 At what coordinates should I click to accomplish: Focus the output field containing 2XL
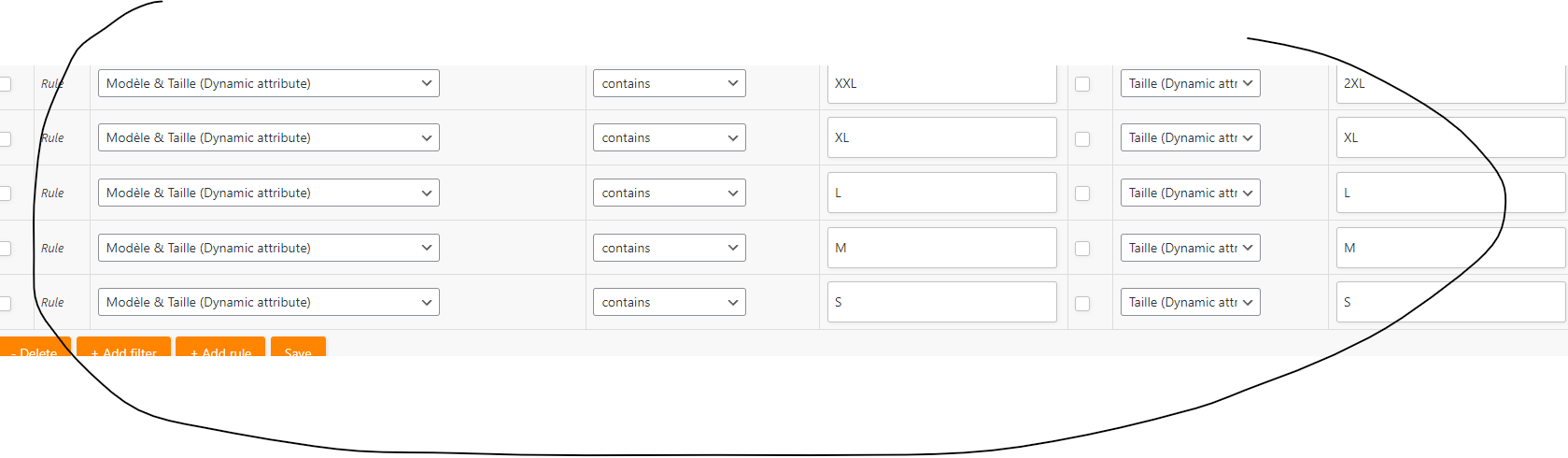click(1451, 83)
